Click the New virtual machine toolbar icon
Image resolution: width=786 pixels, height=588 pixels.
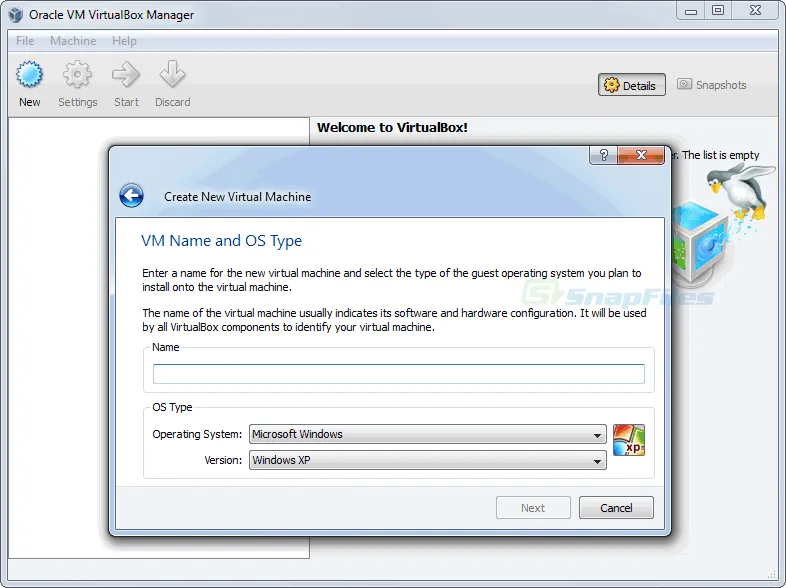30,76
